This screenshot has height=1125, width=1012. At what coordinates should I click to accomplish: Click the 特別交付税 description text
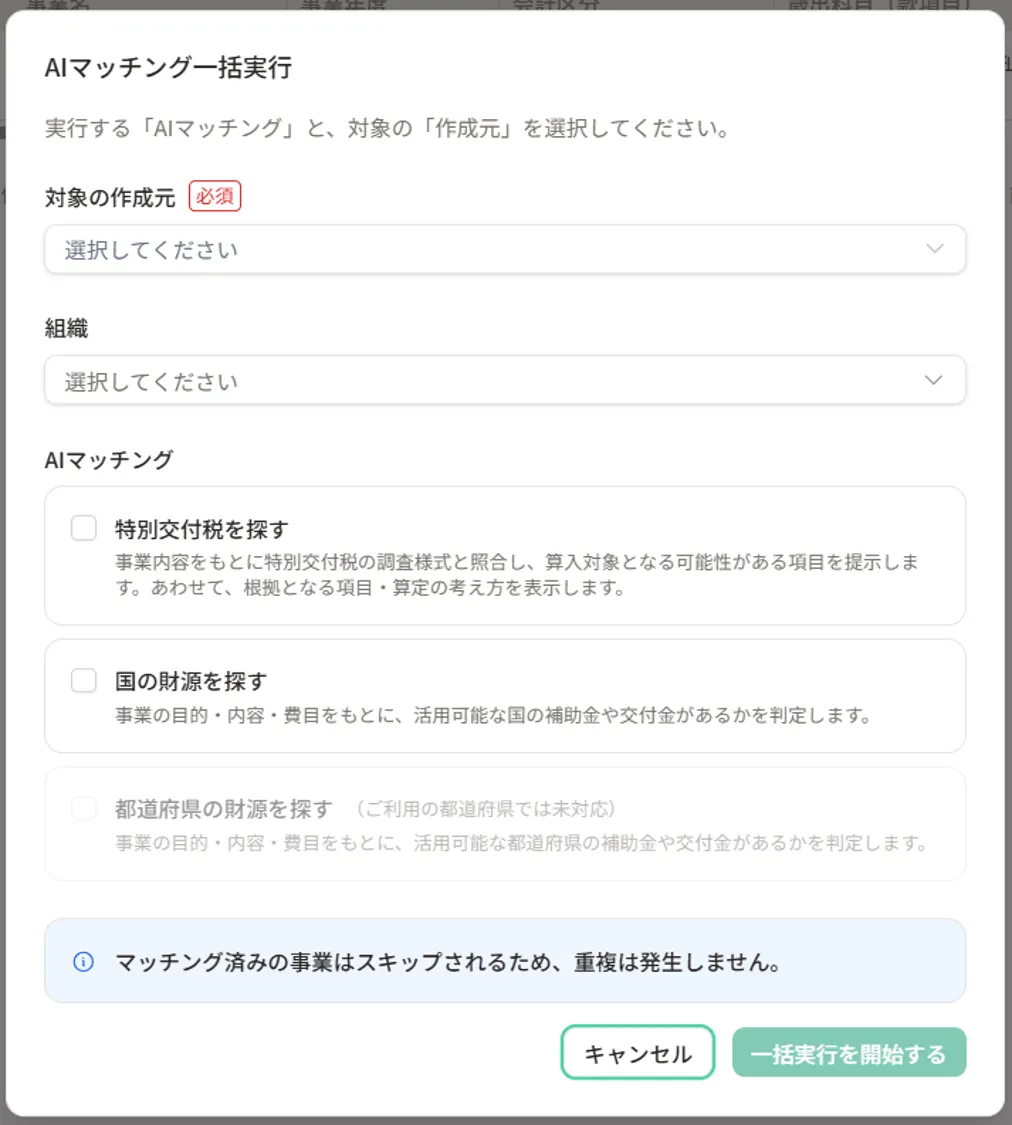pos(516,575)
